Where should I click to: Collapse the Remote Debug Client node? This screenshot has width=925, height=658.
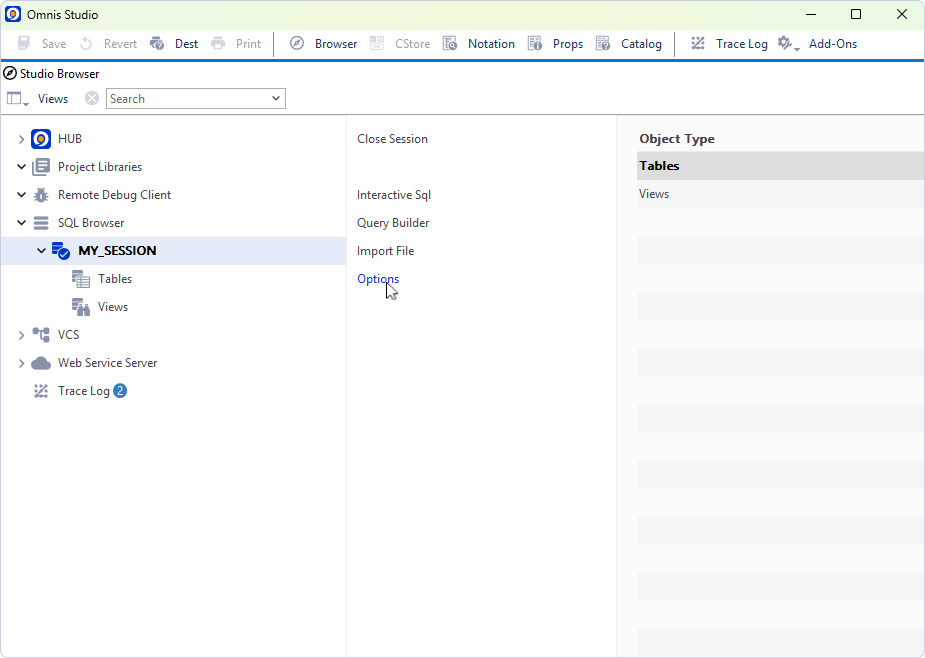point(21,195)
